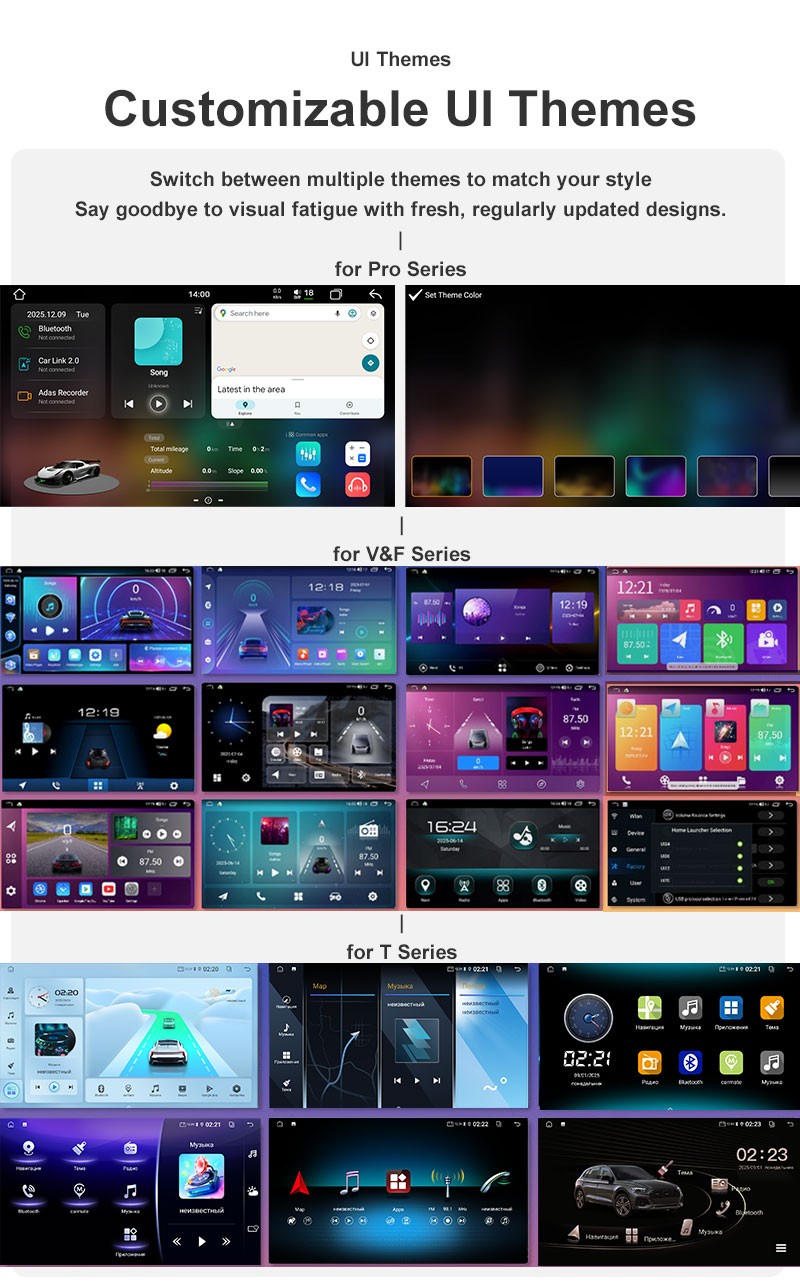Tap the blue Bluetooth app icon in the T Series grid
The image size is (800, 1282).
pyautogui.click(x=690, y=1062)
